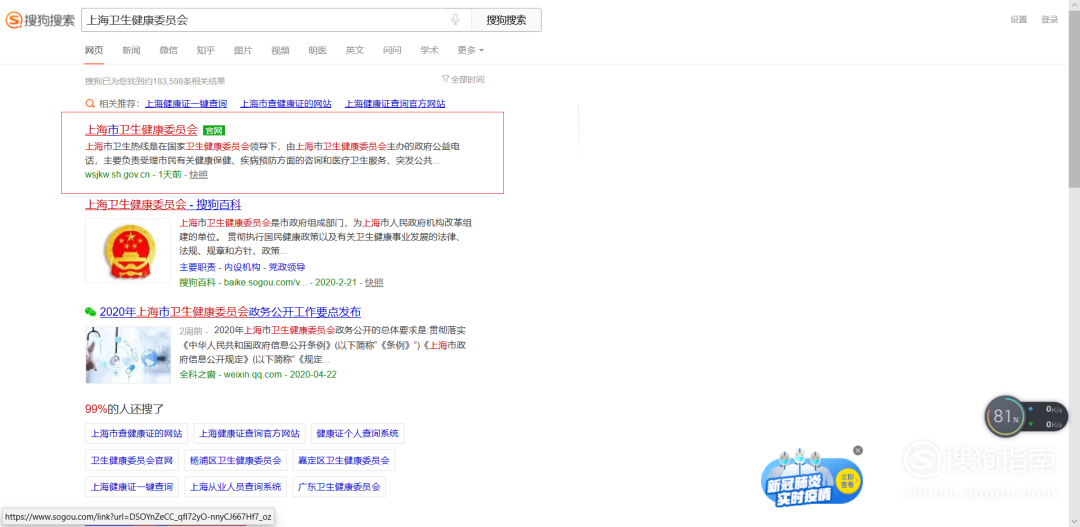This screenshot has height=527, width=1080.
Task: Click related search 卫生健康委员会官网
Action: (x=132, y=460)
